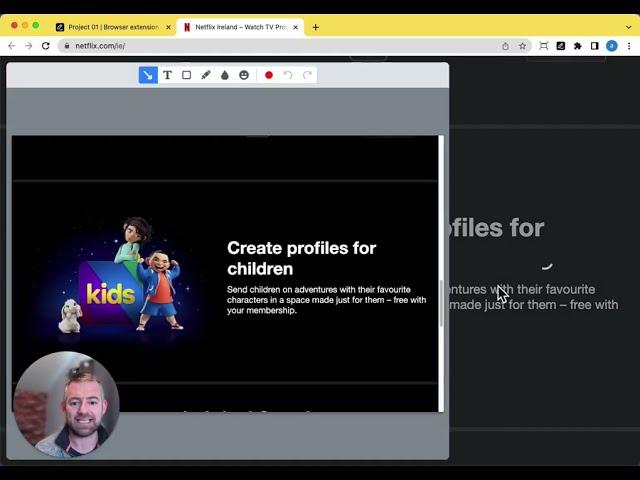Select the pencil drawing tool
Image resolution: width=640 pixels, height=480 pixels.
pyautogui.click(x=206, y=75)
